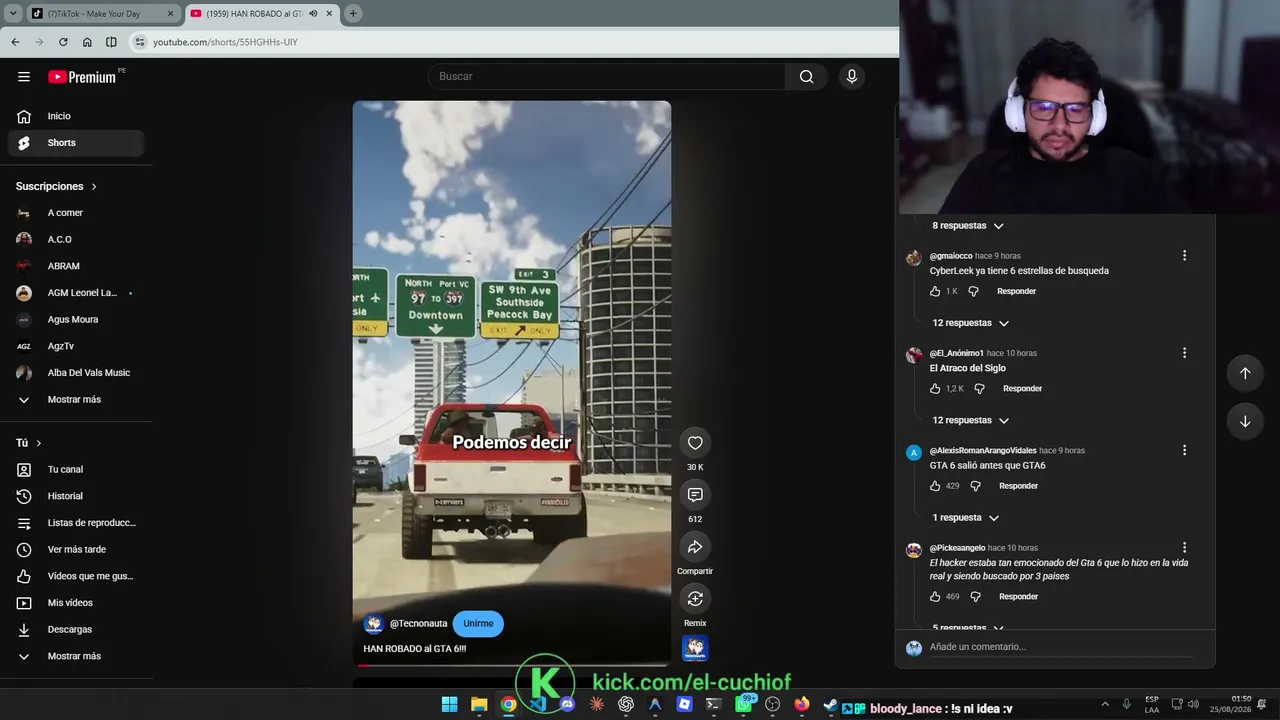Go to previous short with up arrow
Image resolution: width=1280 pixels, height=720 pixels.
coord(1245,373)
